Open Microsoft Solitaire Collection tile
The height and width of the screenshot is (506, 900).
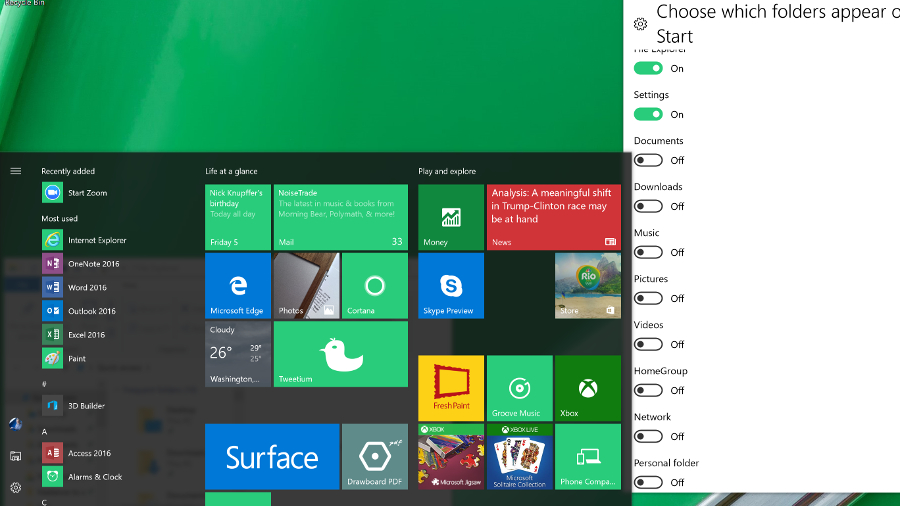tap(519, 457)
